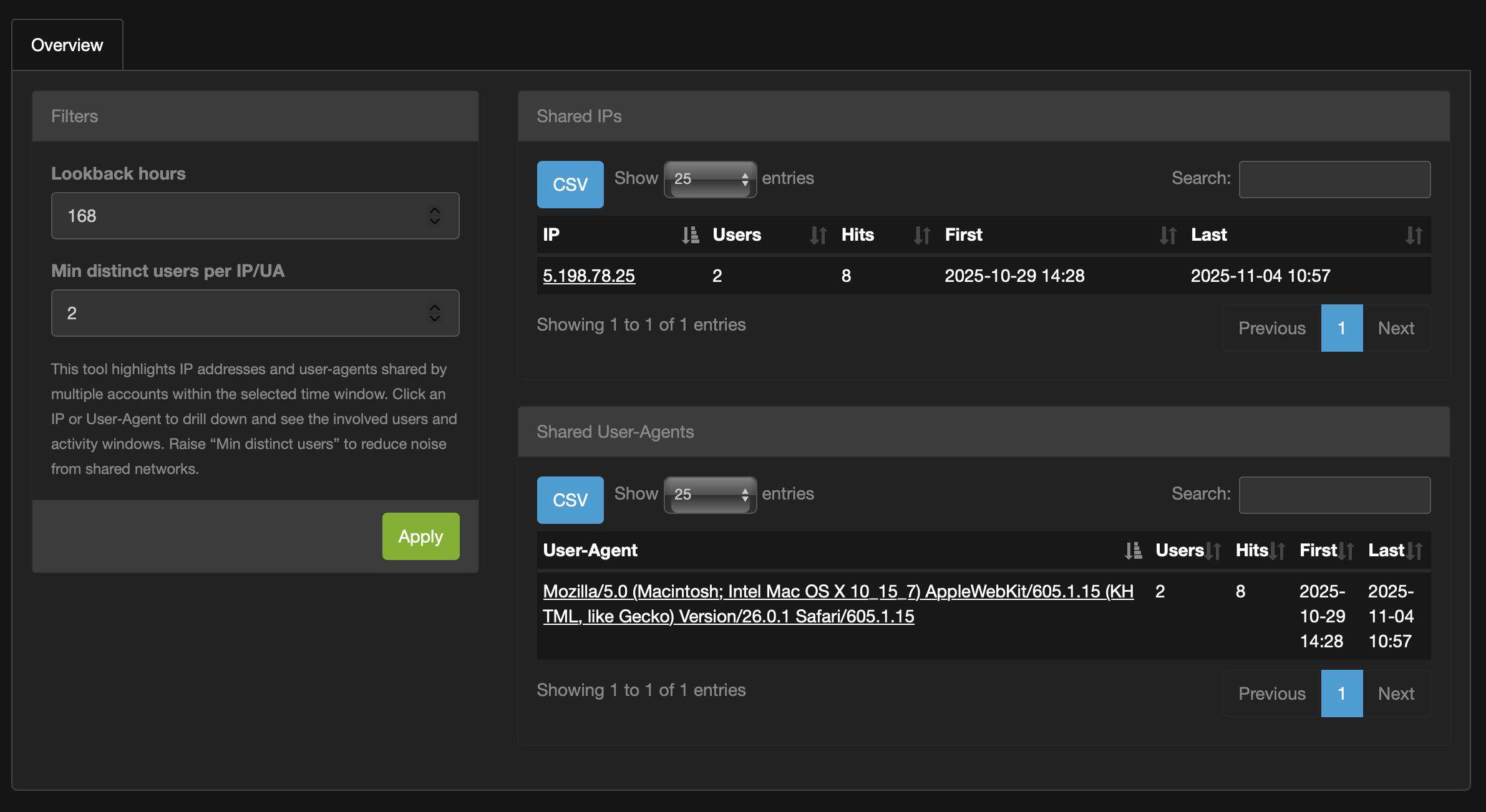Export Shared User-Agents as CSV
Screen dimensions: 1486x812
tap(570, 500)
